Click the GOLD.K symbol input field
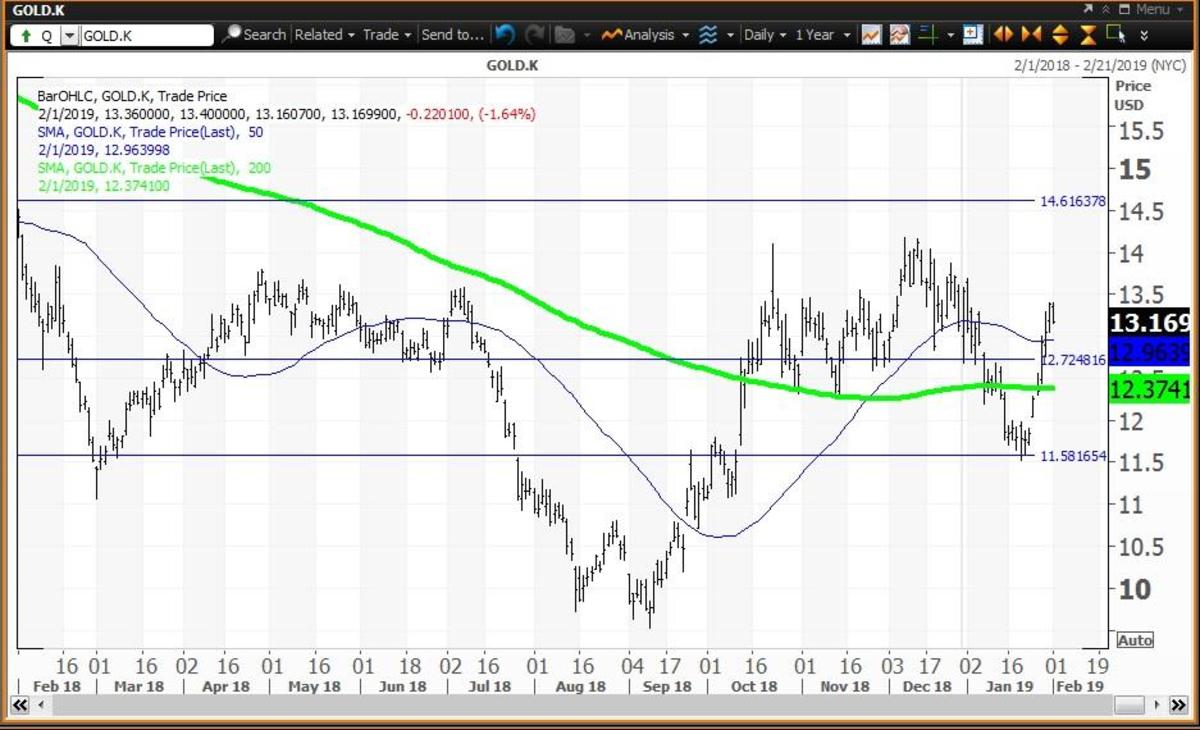 [145, 35]
